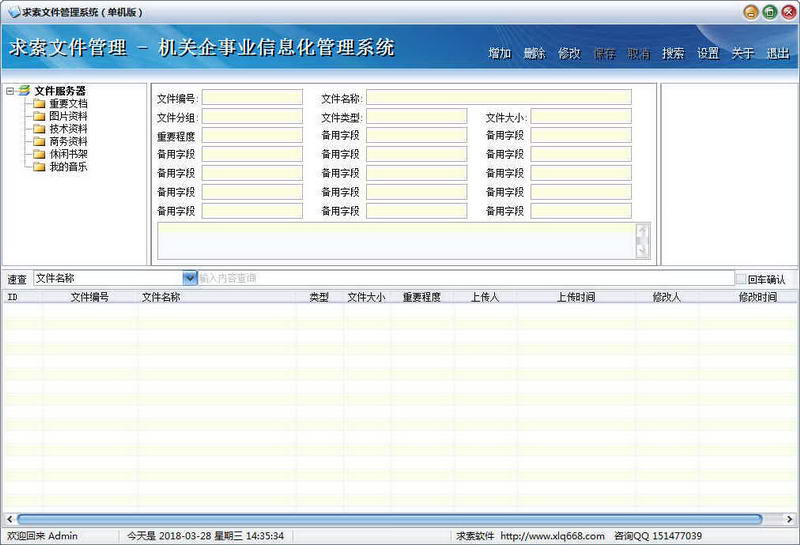Focus the 文件大小 input field
Viewport: 800px width, 545px height.
point(581,116)
